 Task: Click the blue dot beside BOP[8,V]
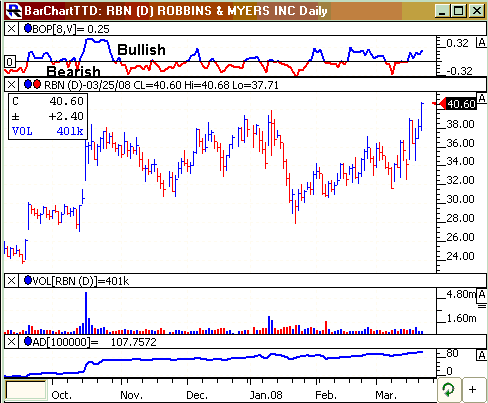pos(28,29)
